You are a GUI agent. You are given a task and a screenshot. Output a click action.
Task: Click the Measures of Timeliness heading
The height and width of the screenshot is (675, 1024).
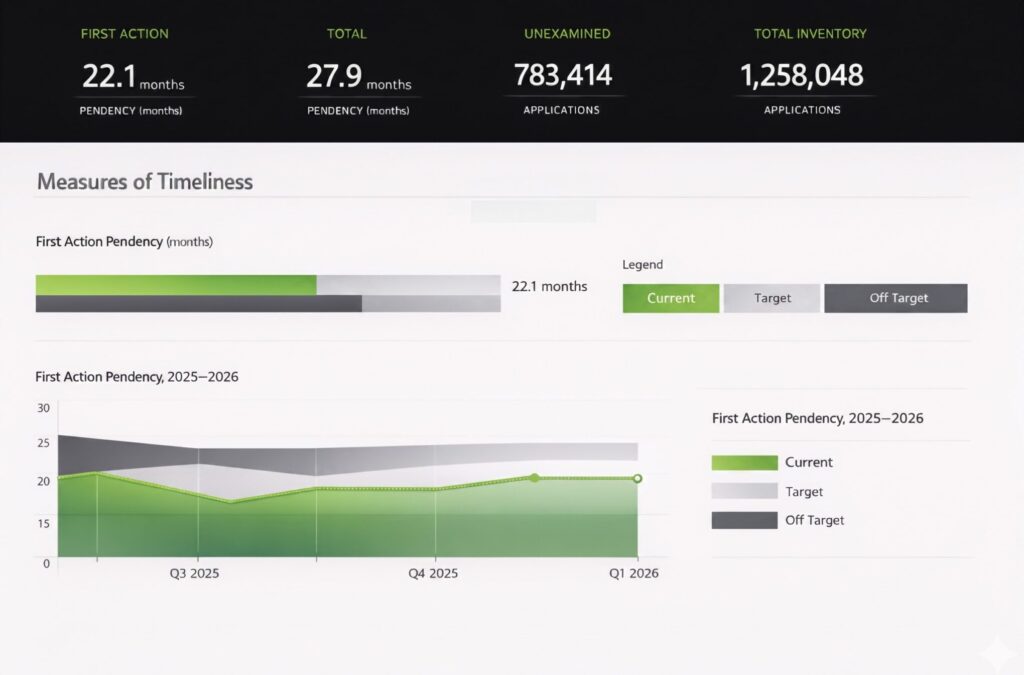(145, 182)
